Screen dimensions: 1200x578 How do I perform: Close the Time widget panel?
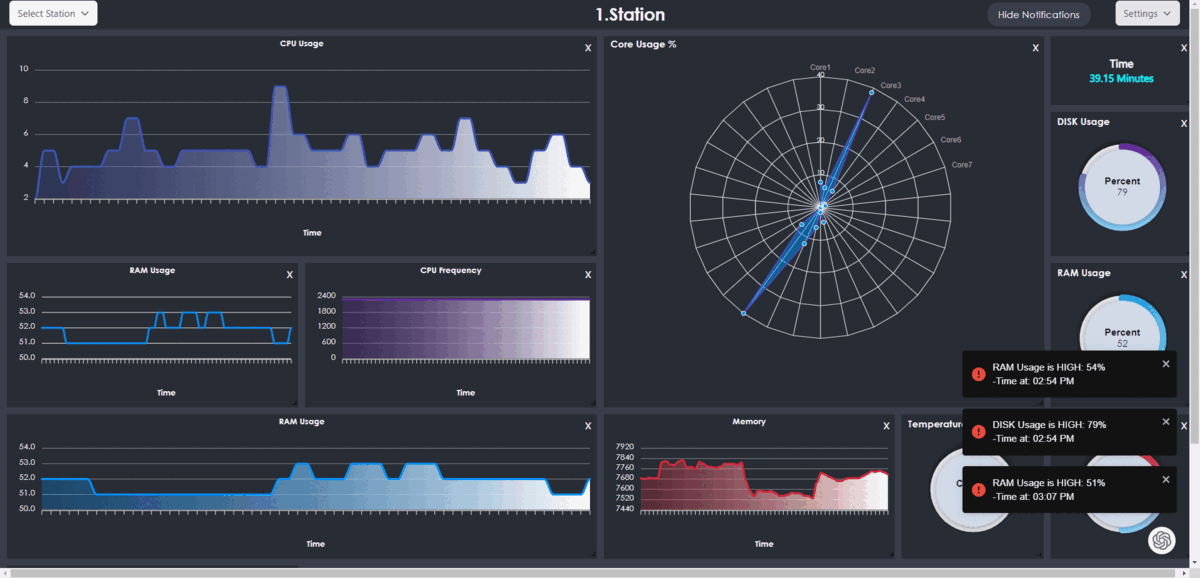(1184, 47)
